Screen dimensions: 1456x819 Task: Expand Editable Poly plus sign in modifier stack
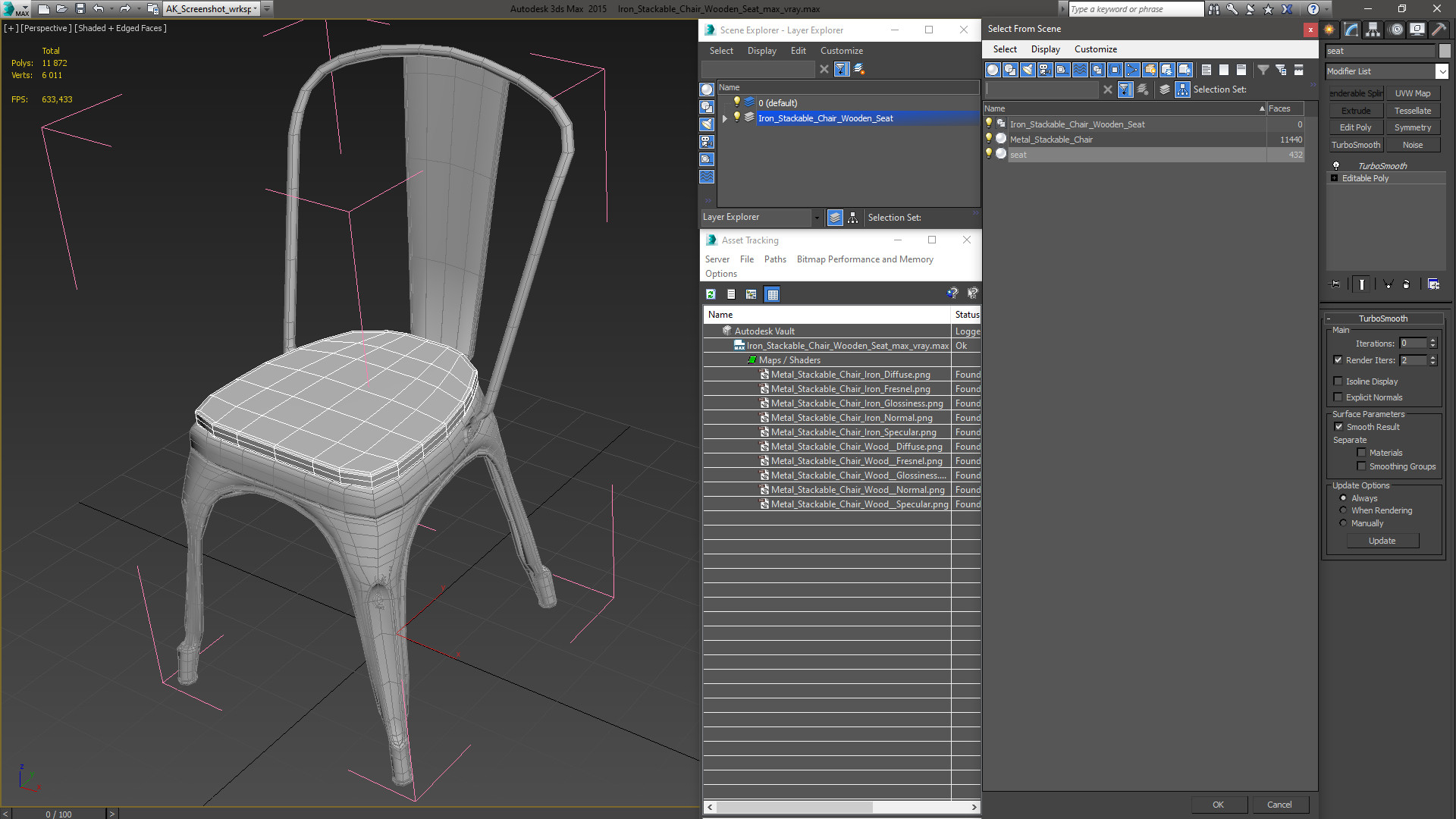1335,178
